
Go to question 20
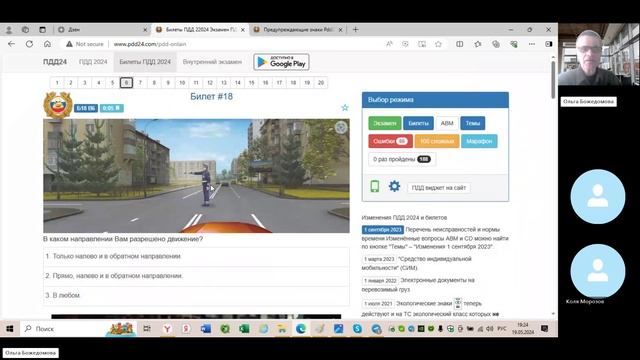tap(321, 83)
